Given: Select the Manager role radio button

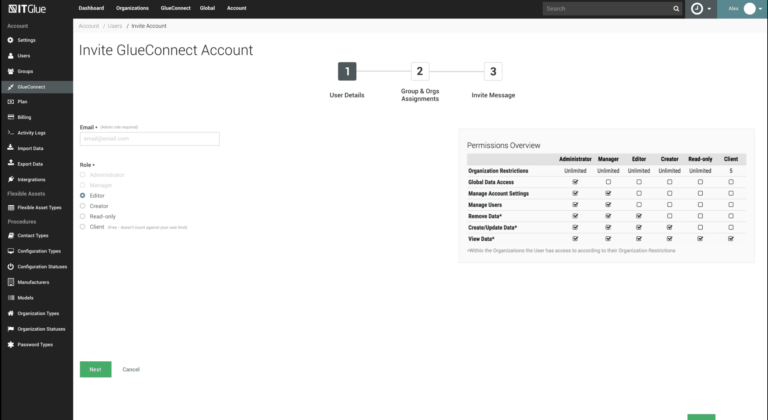Looking at the screenshot, I should [82, 185].
